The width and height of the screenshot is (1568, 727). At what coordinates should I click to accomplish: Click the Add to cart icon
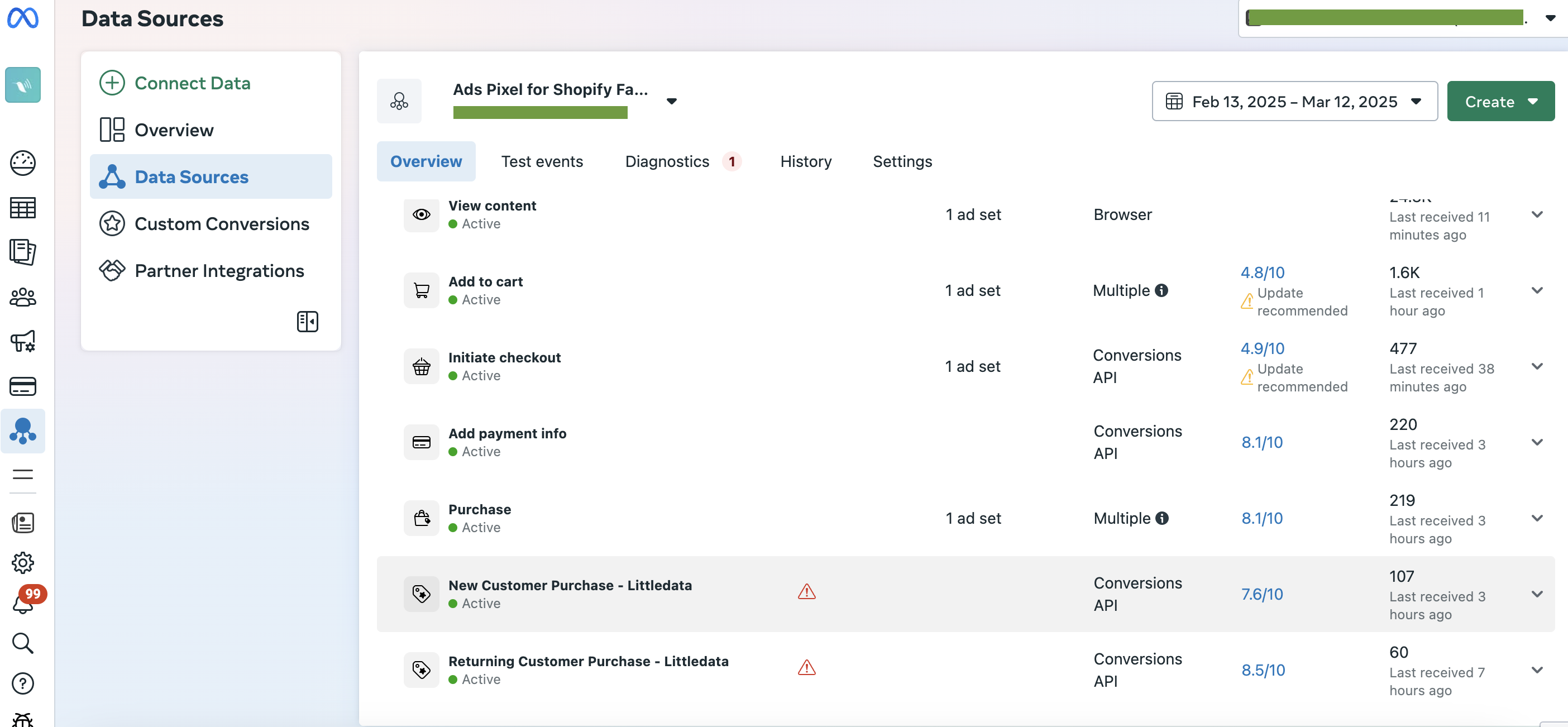tap(421, 290)
